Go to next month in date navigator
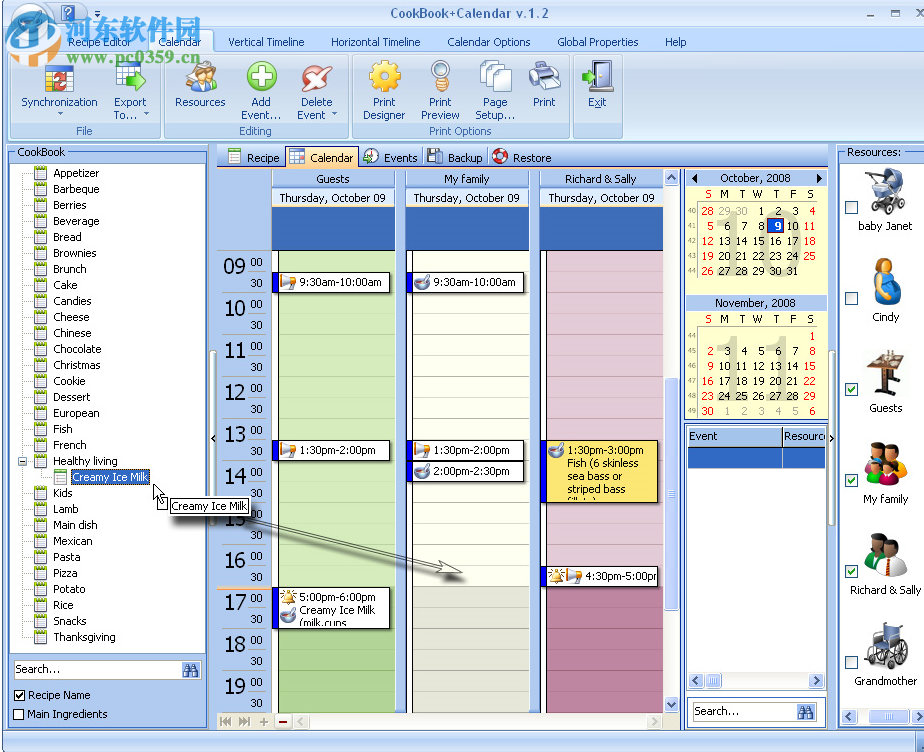924x752 pixels. point(819,178)
